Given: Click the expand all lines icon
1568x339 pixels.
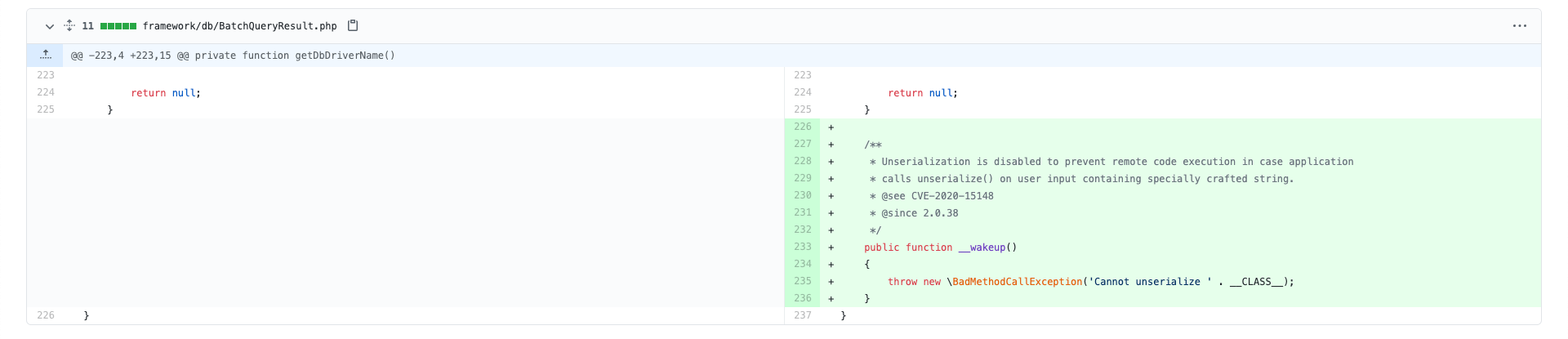Looking at the screenshot, I should [x=69, y=26].
